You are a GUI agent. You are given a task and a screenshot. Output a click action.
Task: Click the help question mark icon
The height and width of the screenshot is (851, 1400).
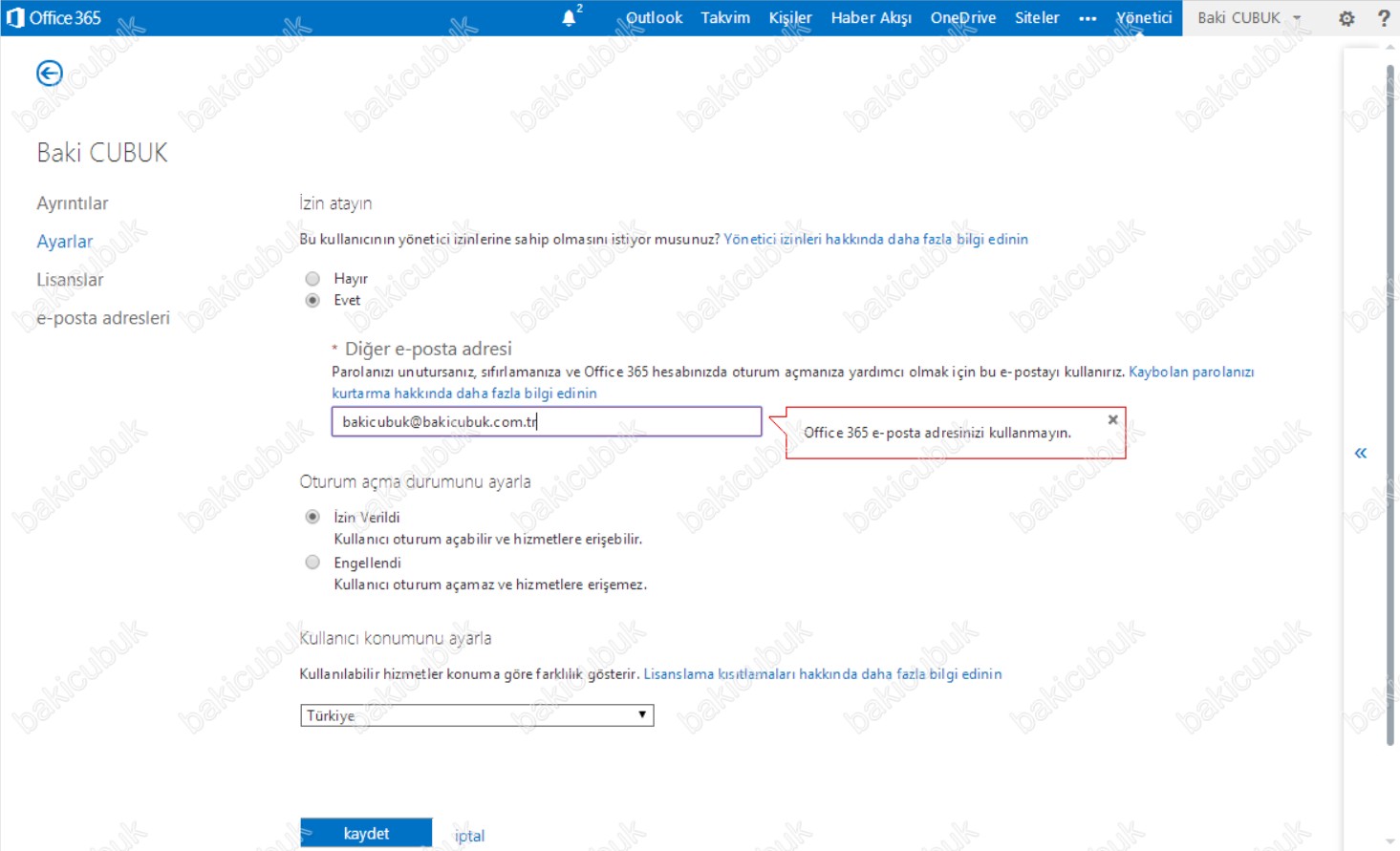(1383, 18)
